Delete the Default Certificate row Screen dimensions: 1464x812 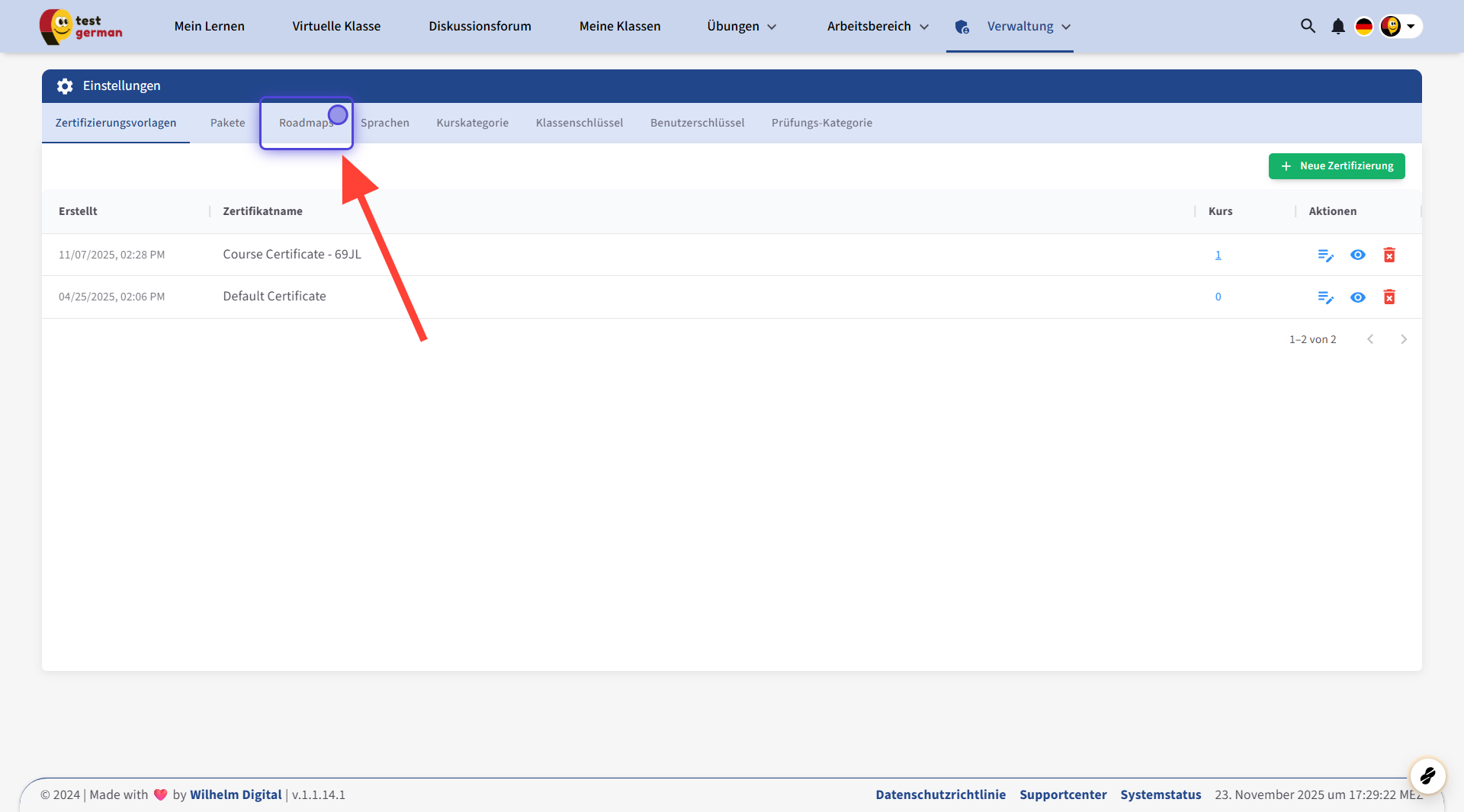pyautogui.click(x=1389, y=297)
